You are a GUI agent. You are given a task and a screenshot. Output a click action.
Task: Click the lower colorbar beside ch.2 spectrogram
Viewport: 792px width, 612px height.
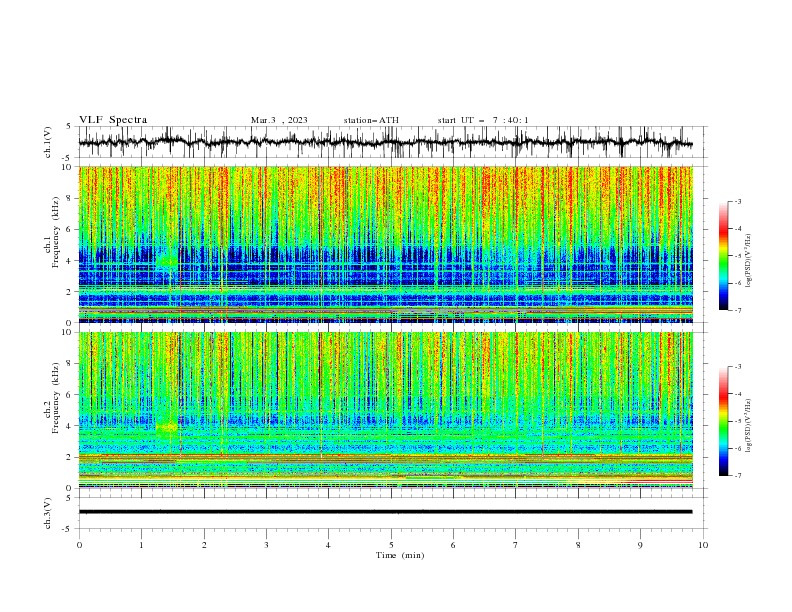click(x=723, y=421)
